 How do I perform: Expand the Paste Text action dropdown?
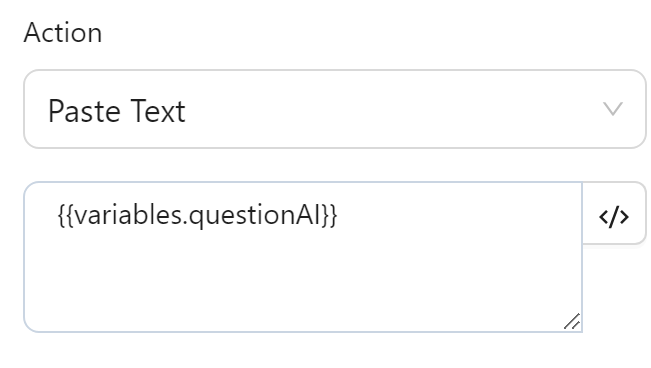coord(335,109)
